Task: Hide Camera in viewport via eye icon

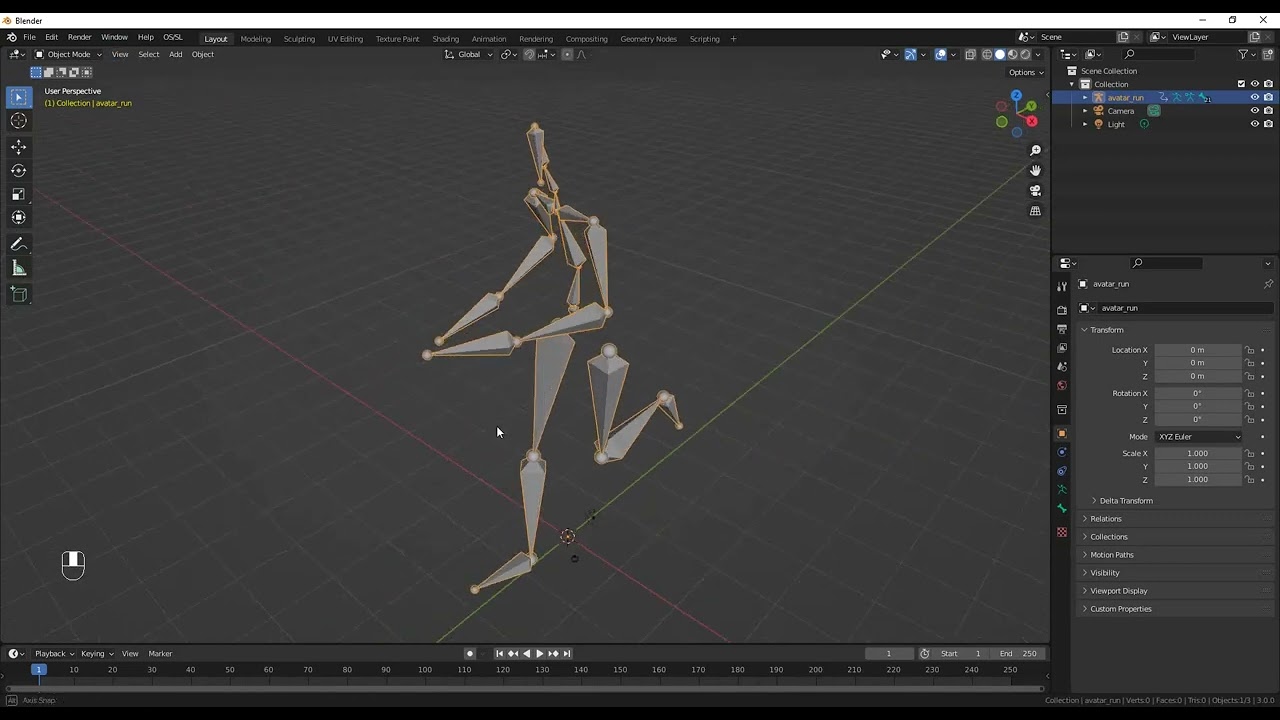Action: tap(1255, 111)
